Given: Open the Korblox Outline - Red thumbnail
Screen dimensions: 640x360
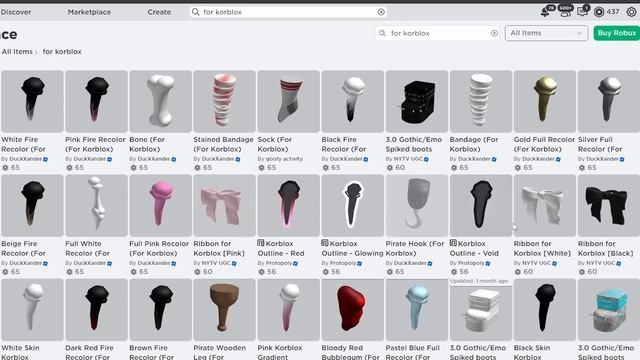Looking at the screenshot, I should coord(289,206).
